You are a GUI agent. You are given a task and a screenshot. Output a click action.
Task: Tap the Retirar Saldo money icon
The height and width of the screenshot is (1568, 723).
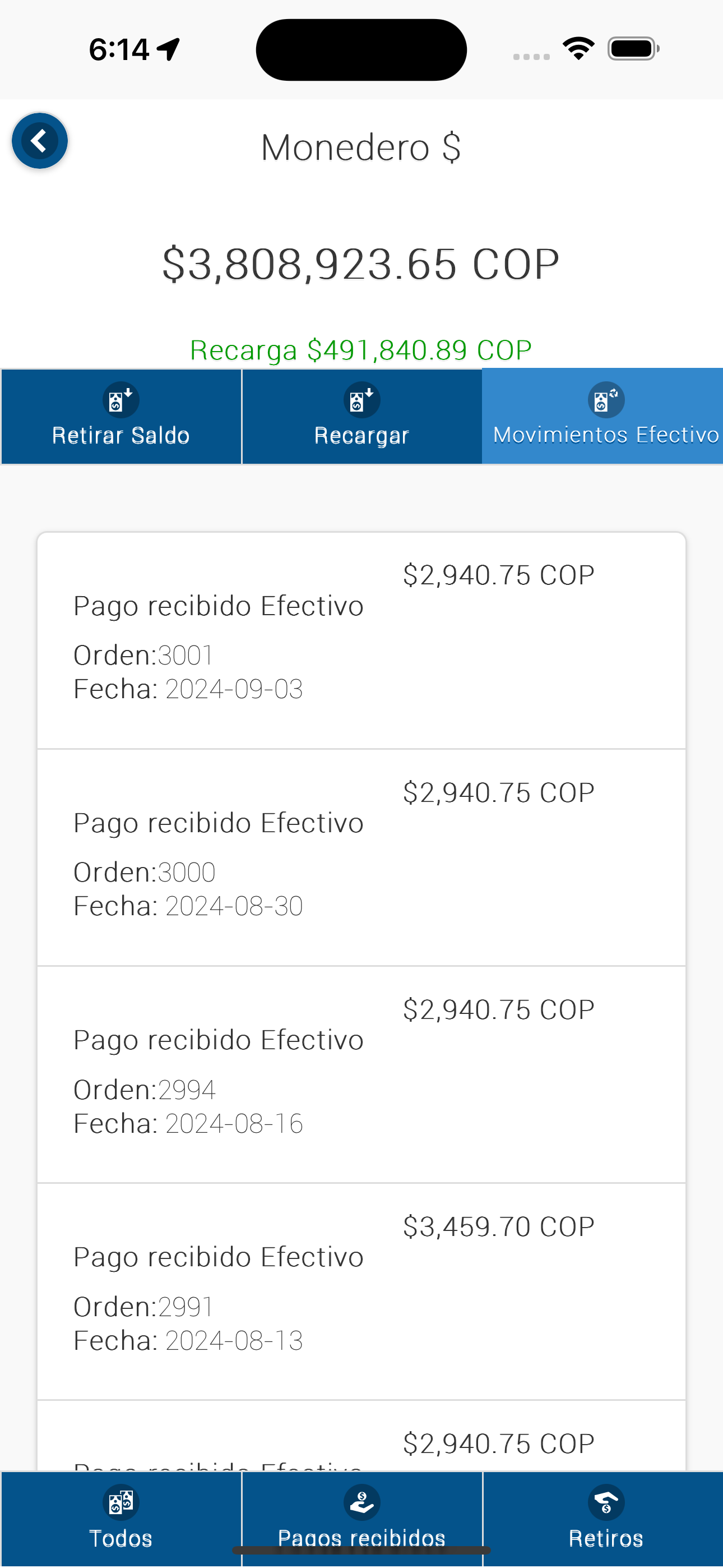pyautogui.click(x=121, y=400)
